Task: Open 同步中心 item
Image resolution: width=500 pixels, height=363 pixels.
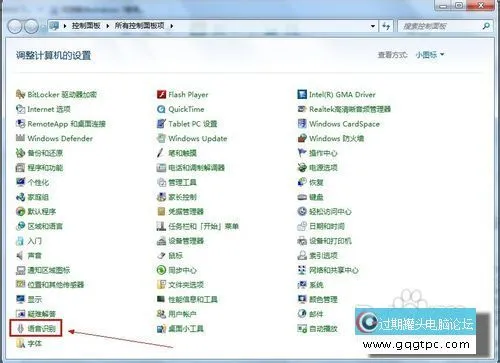Action: (177, 270)
